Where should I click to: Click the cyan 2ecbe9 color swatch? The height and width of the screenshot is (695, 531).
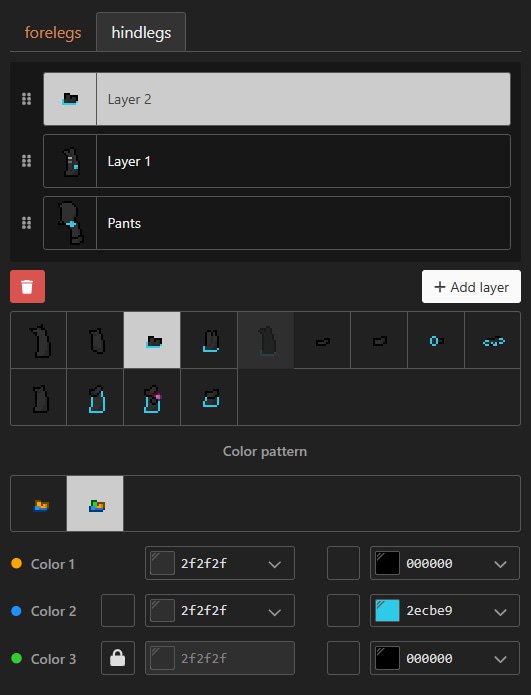tap(387, 610)
